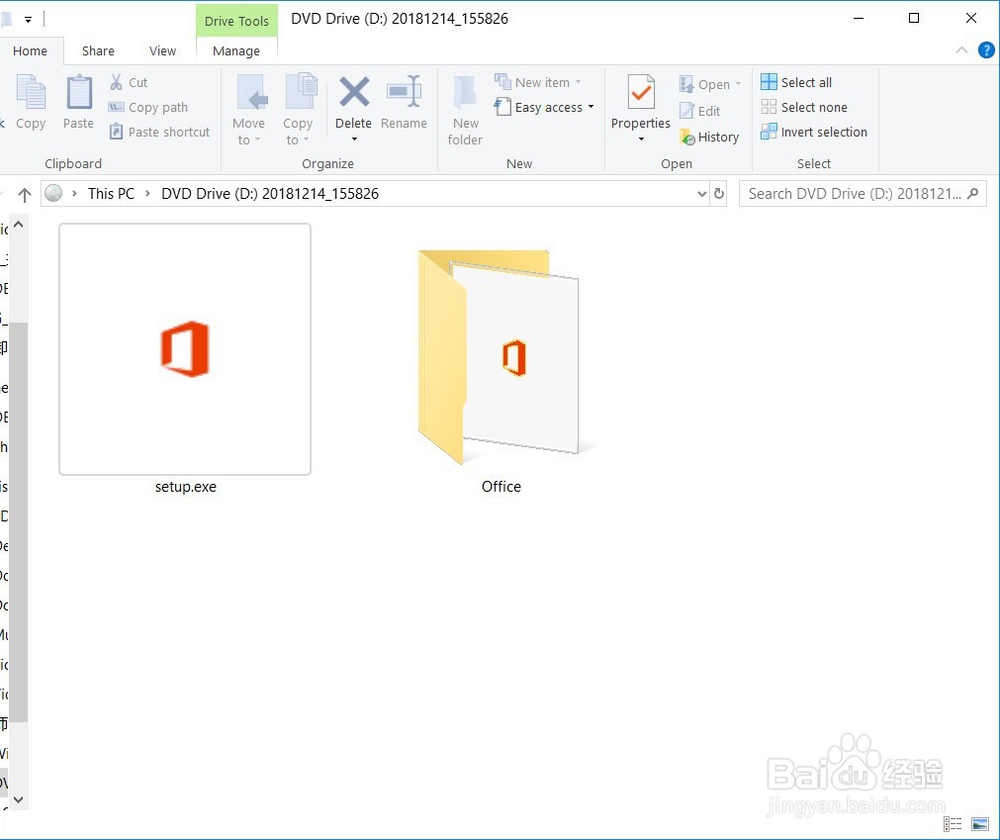Collapse the ribbon with the chevron

coord(962,50)
